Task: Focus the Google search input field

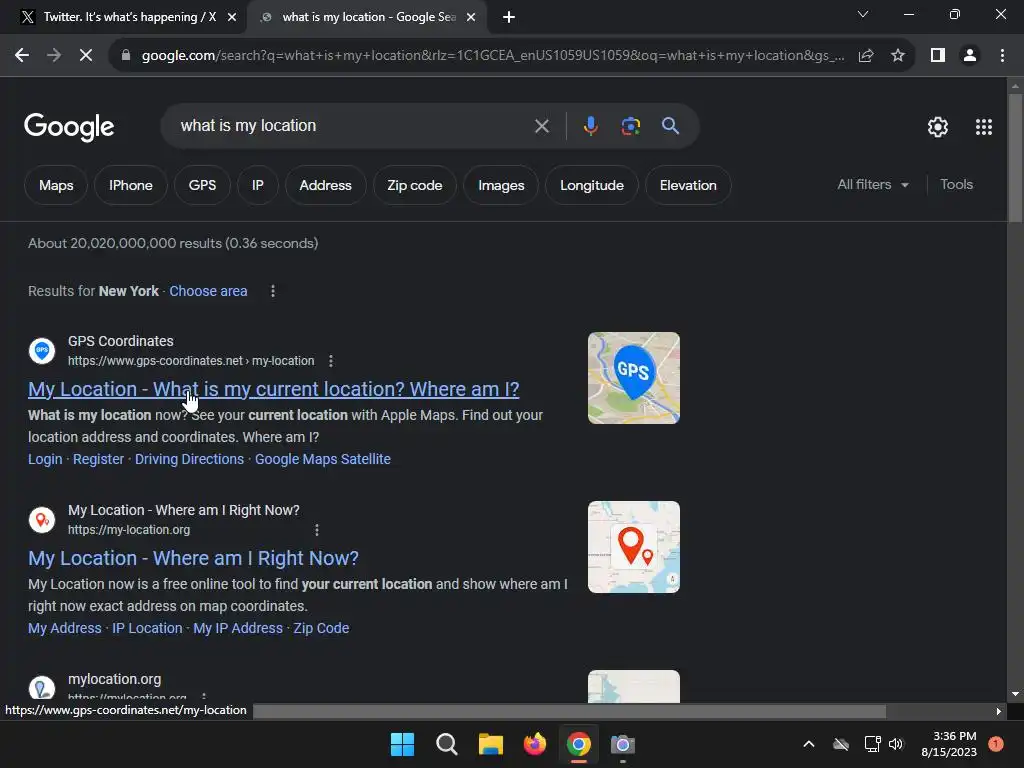Action: click(353, 126)
